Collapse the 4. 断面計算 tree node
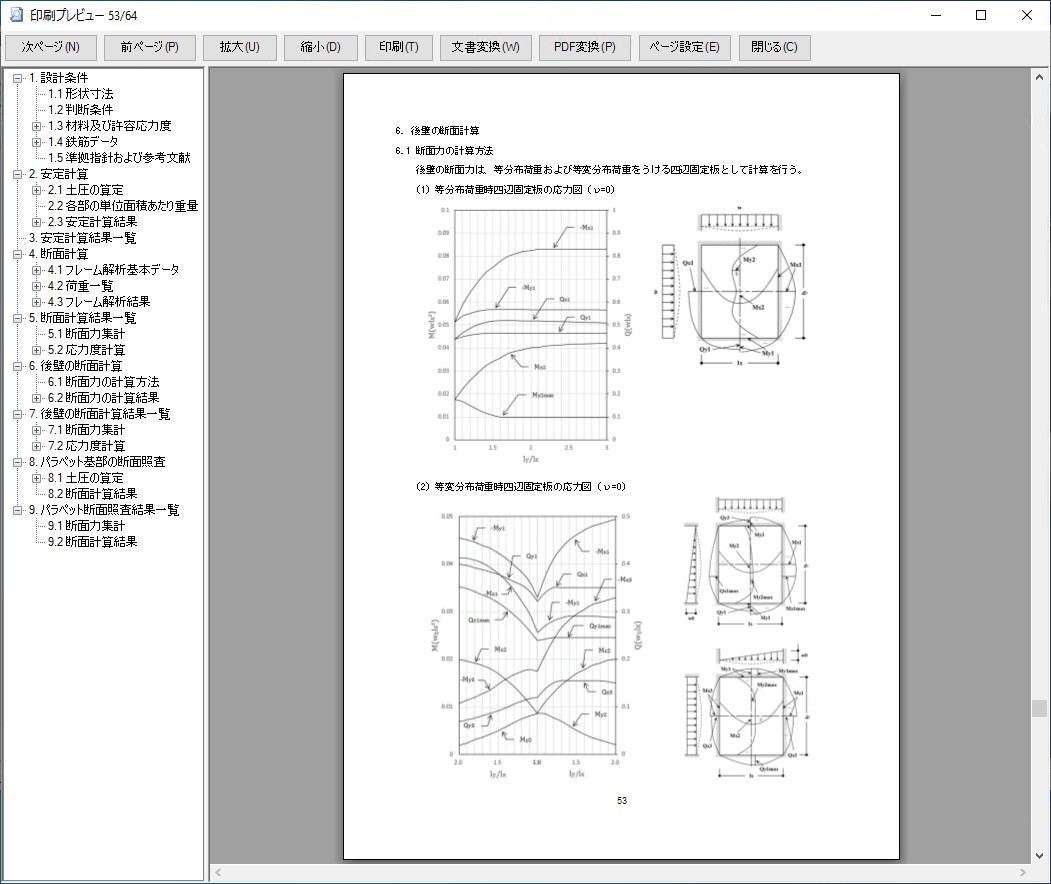Viewport: 1051px width, 884px height. pyautogui.click(x=18, y=254)
